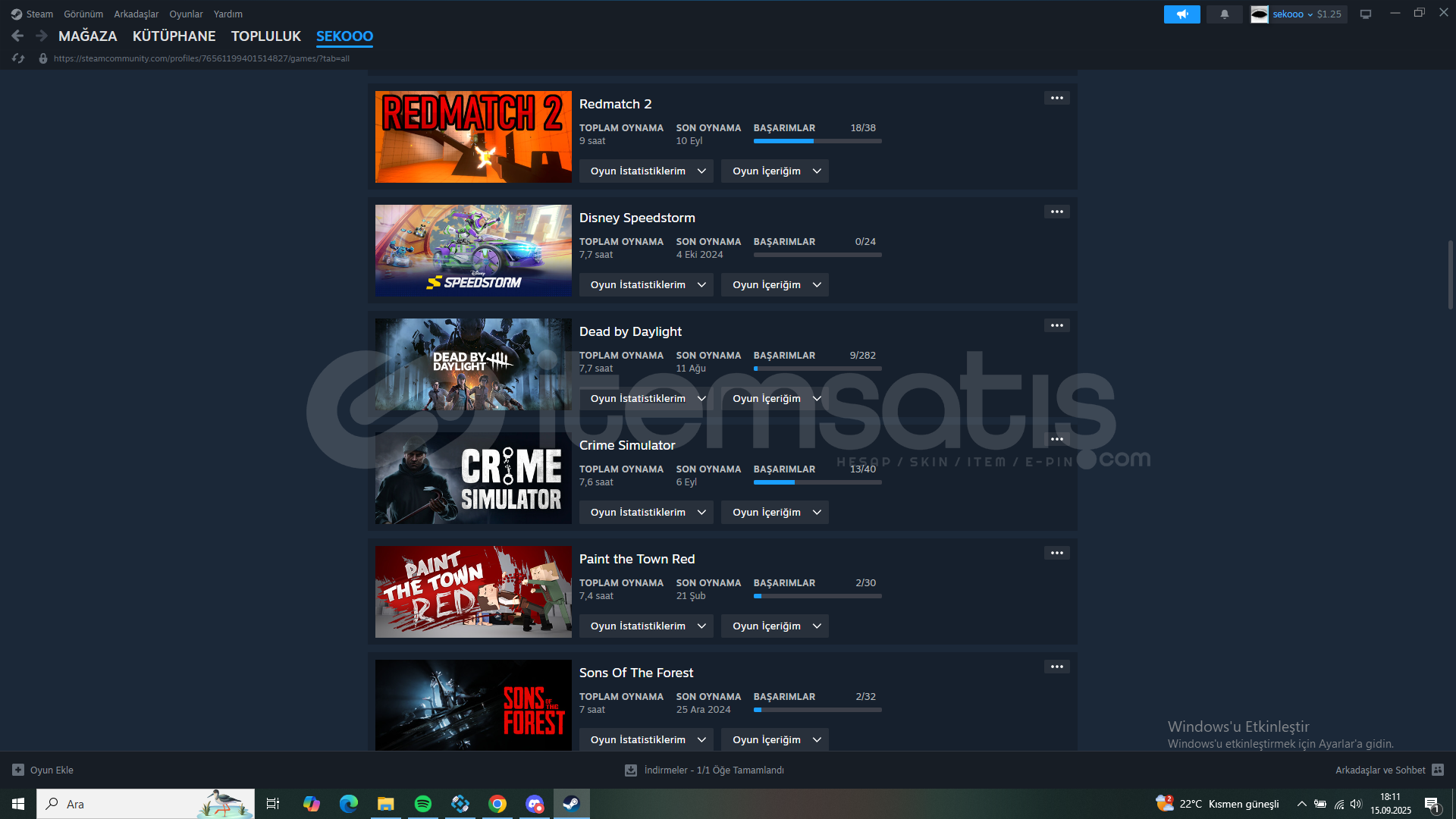Switch to the TOPLULUK tab
This screenshot has width=1456, height=819.
(x=266, y=36)
